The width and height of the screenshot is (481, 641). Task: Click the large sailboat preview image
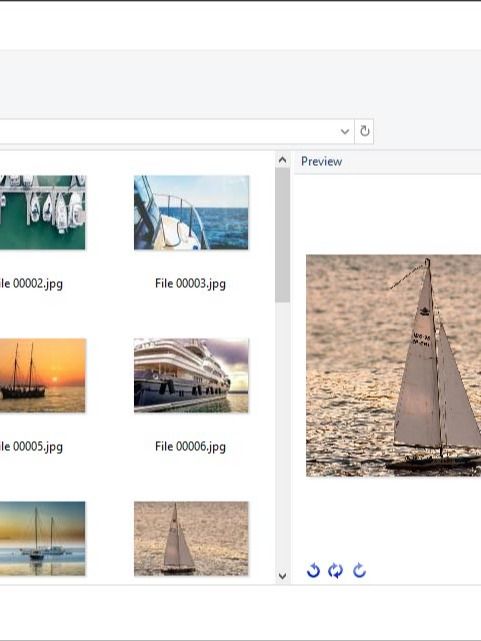click(x=394, y=365)
